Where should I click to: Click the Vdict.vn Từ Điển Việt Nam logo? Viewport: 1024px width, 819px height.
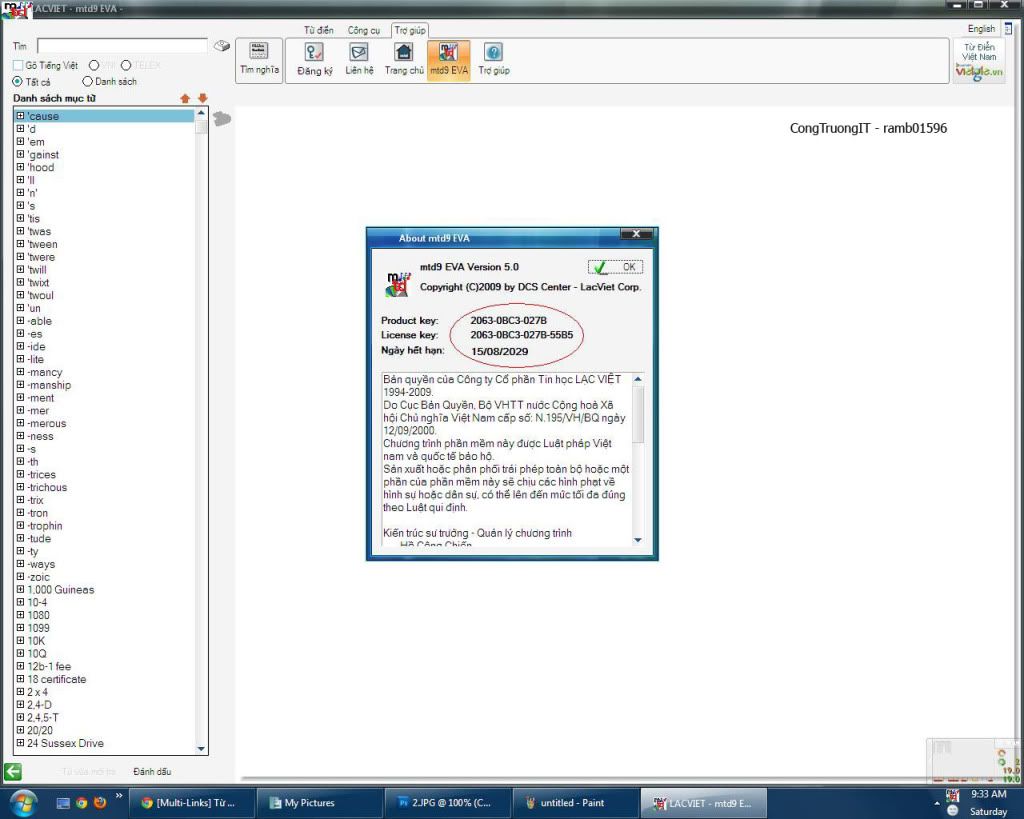click(978, 60)
